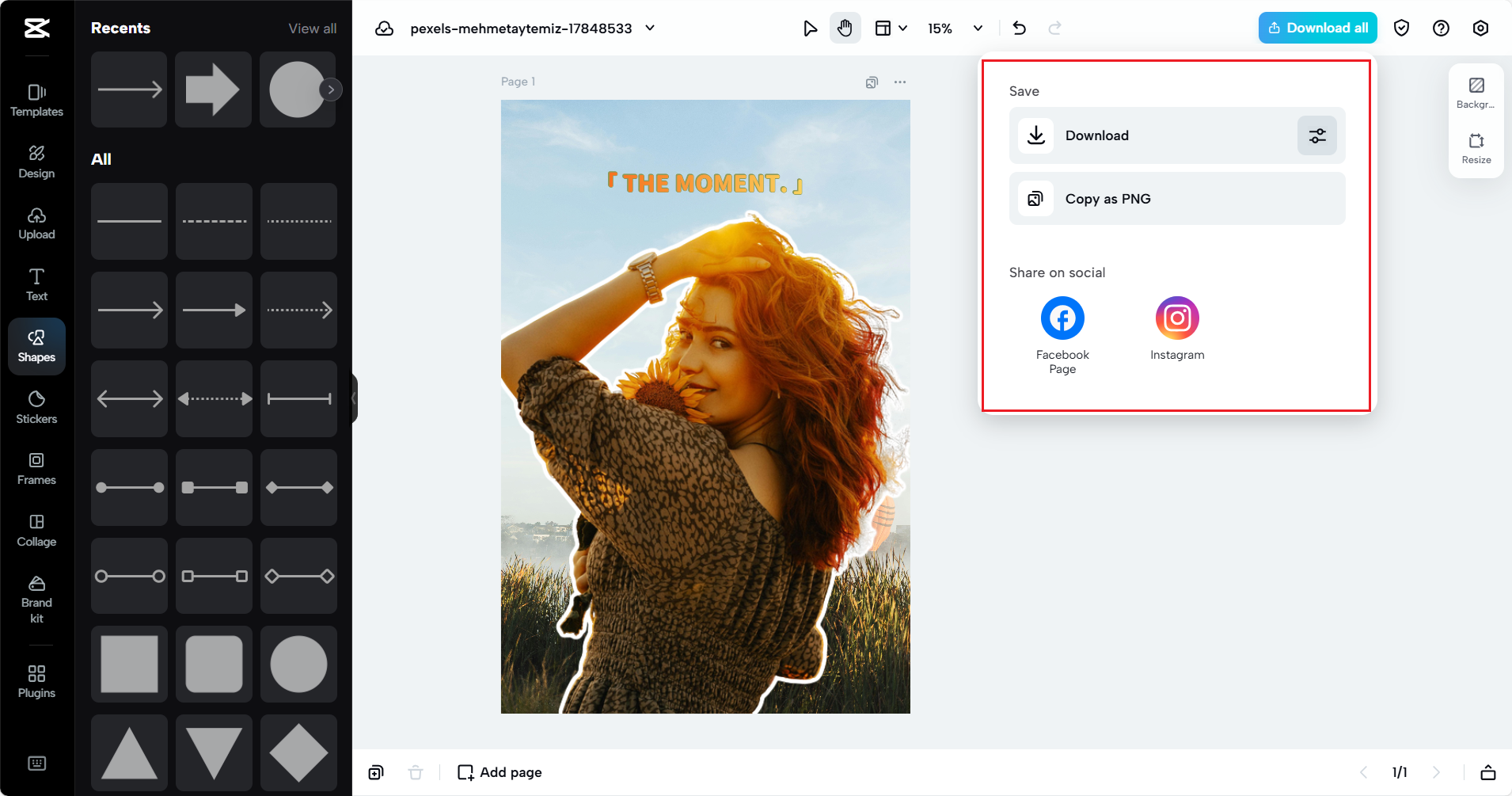
Task: Insert the diamond shape
Action: coord(298,753)
